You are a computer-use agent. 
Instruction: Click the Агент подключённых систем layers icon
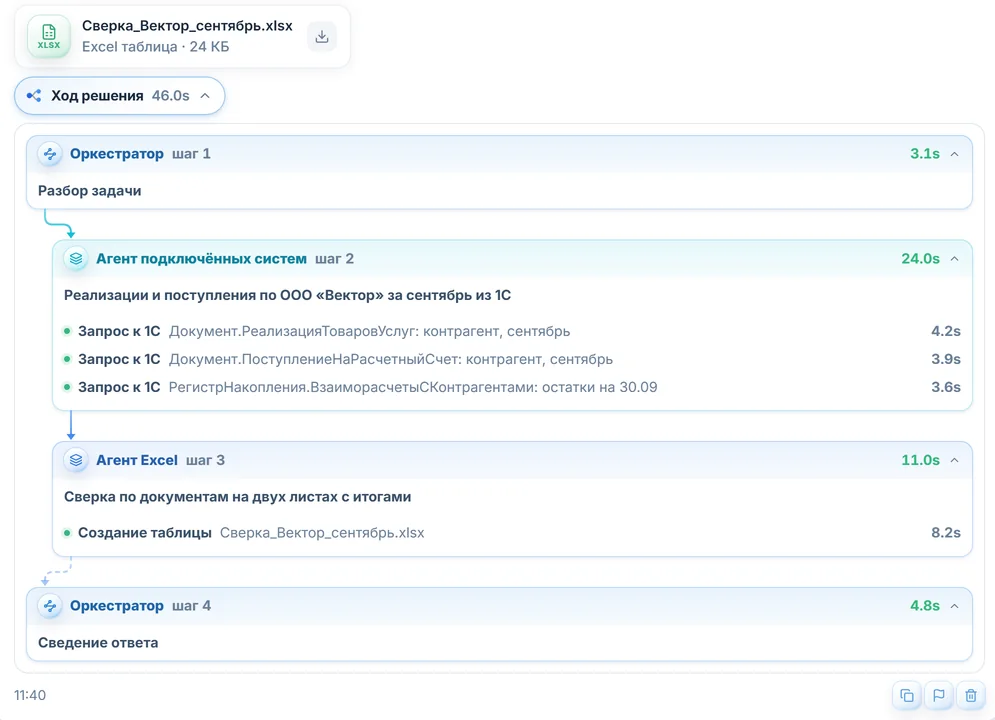click(x=76, y=259)
